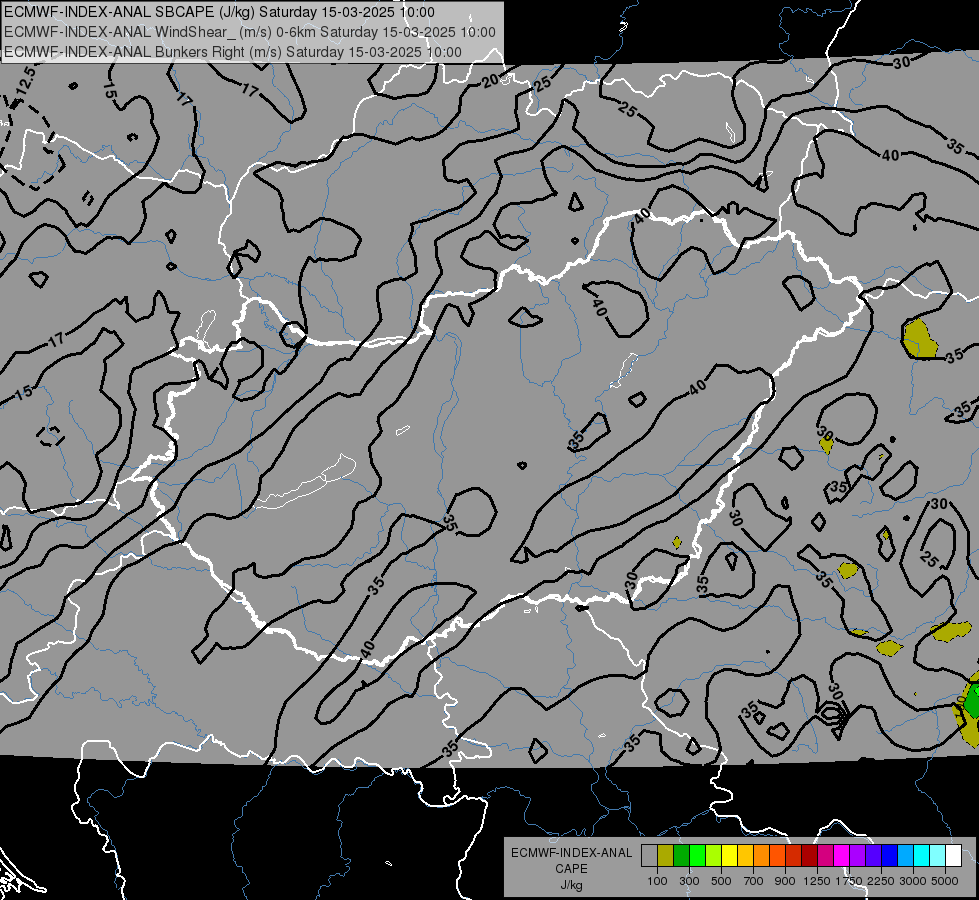
Task: Pick the pure blue swatch after 2250
Action: click(x=890, y=856)
